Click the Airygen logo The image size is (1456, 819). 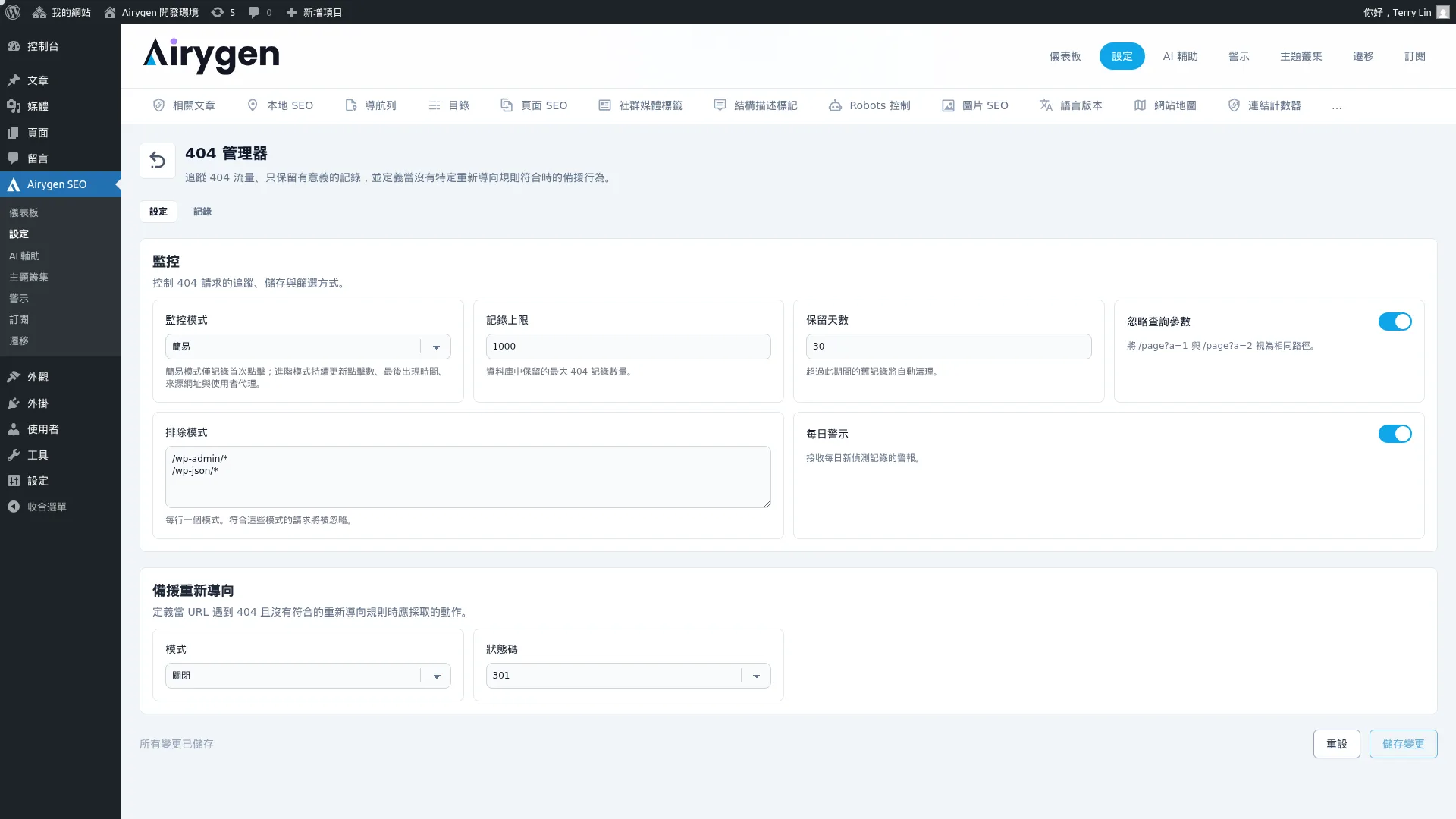211,56
